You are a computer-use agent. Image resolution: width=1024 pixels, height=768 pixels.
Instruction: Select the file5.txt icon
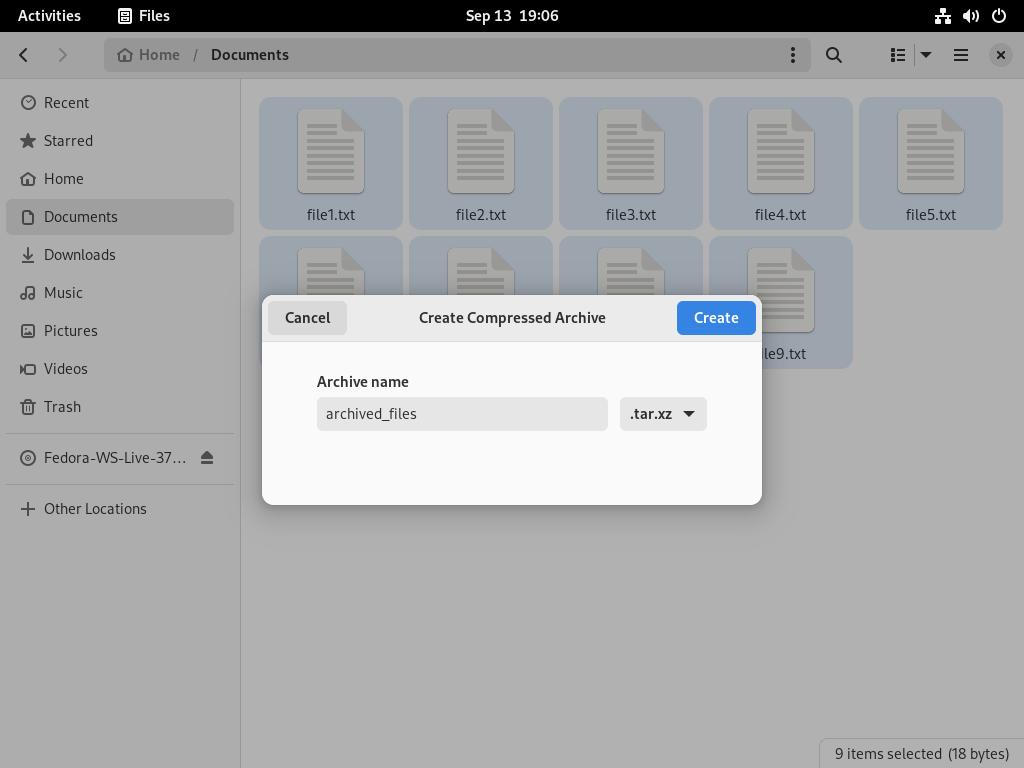pos(931,152)
